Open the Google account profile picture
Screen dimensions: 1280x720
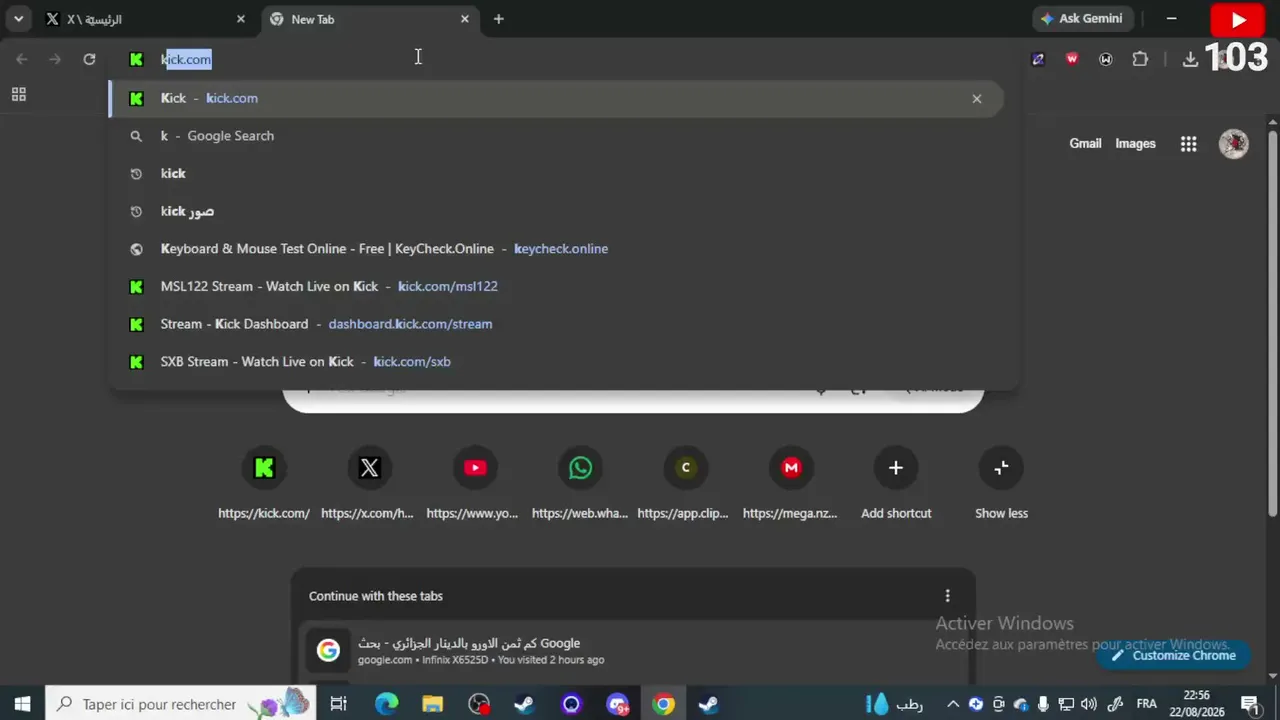1233,144
